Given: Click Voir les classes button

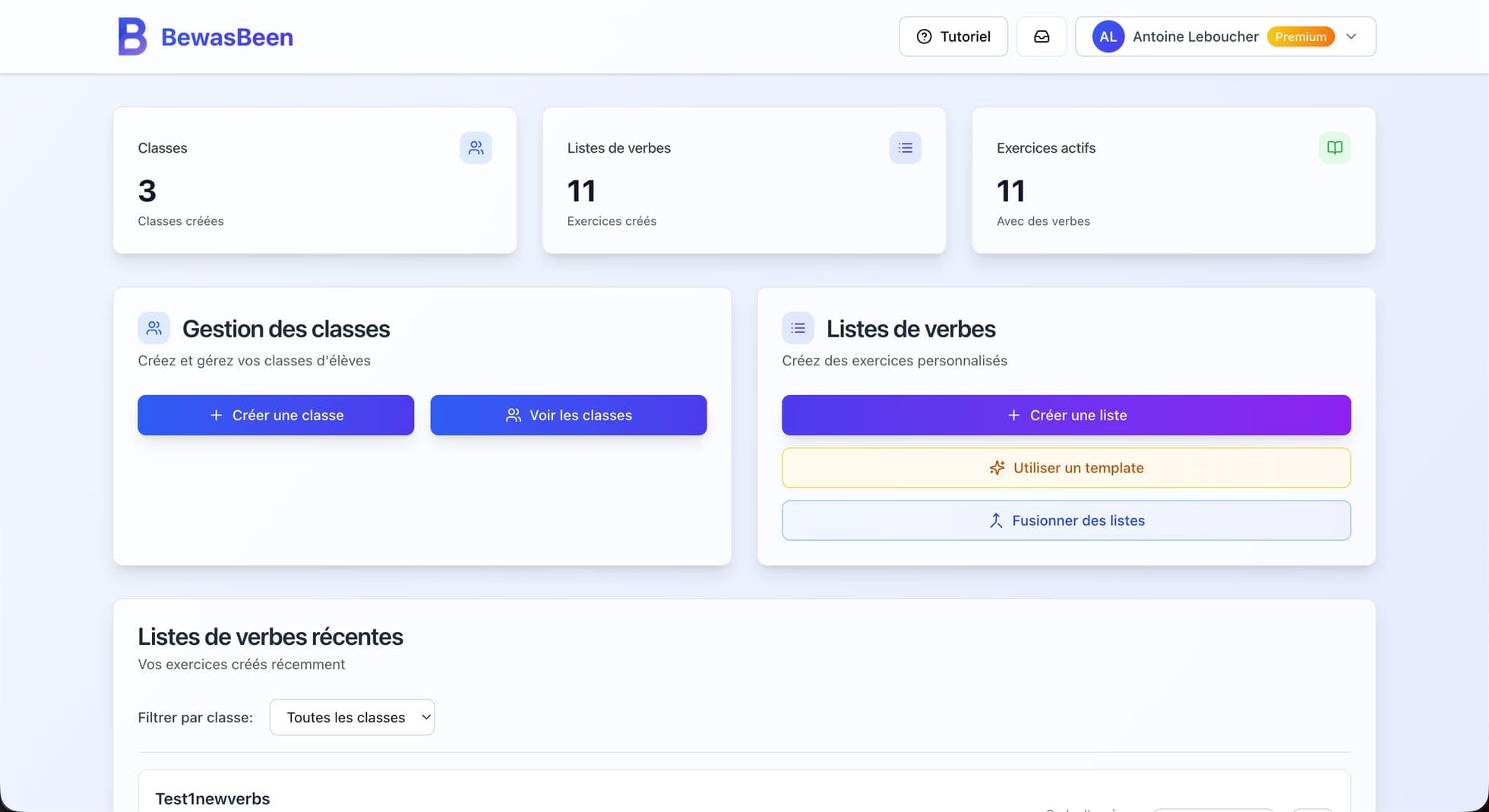Looking at the screenshot, I should (568, 415).
